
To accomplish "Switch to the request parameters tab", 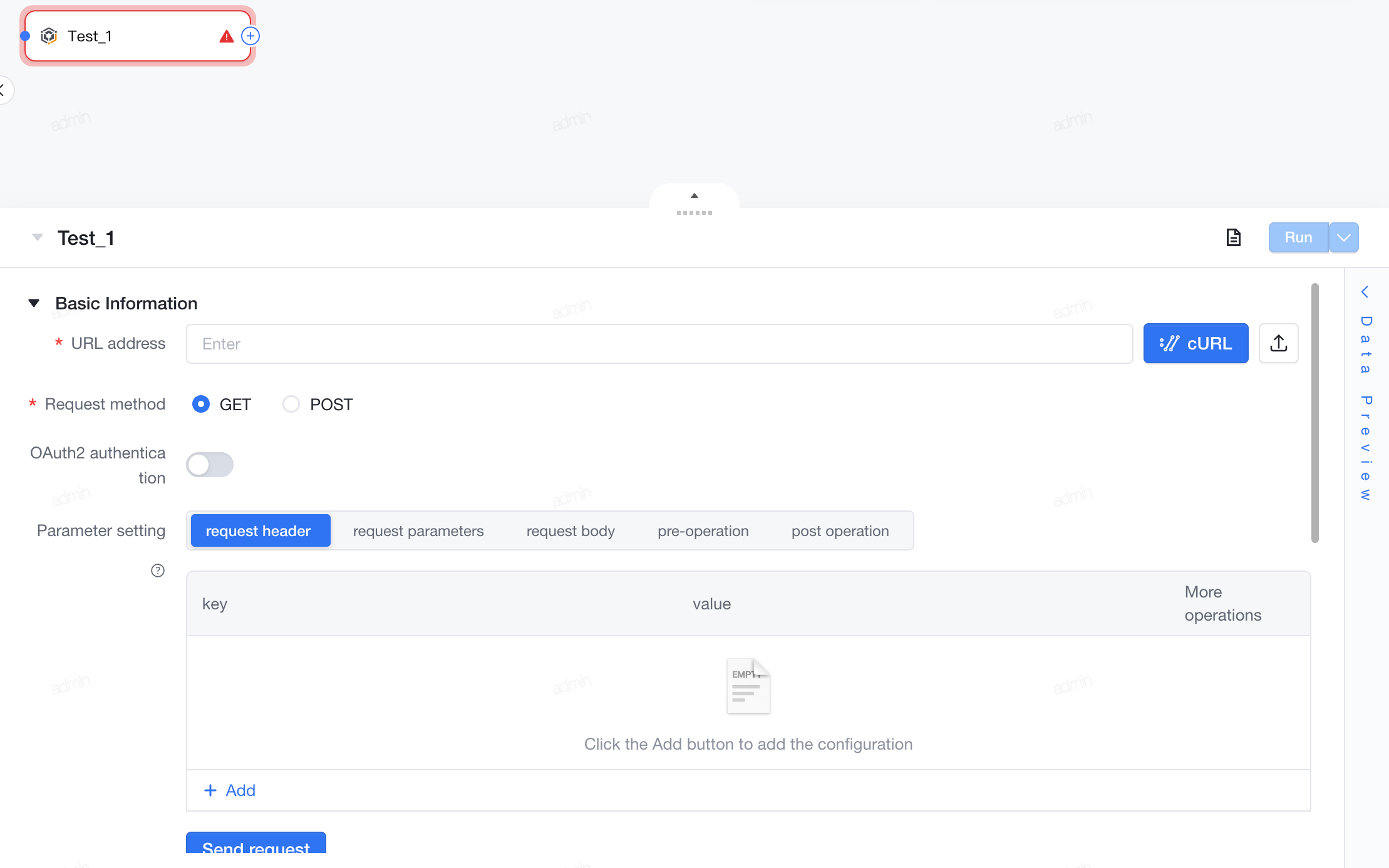I will coord(418,531).
